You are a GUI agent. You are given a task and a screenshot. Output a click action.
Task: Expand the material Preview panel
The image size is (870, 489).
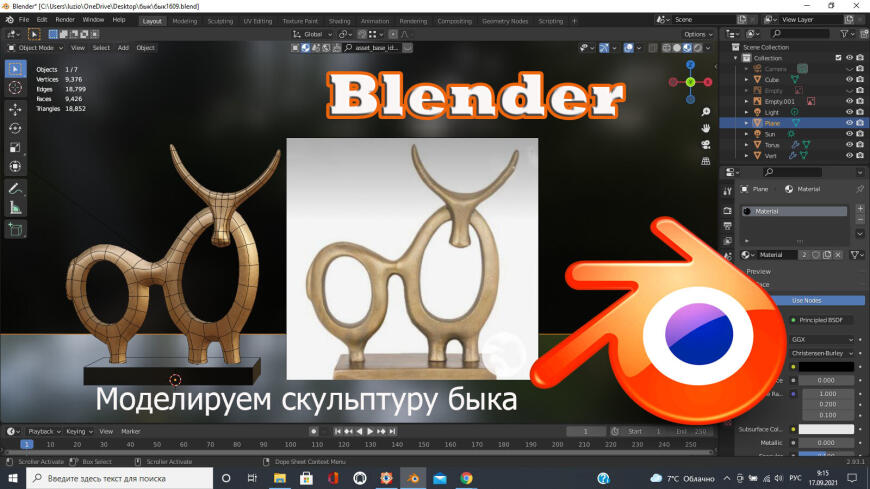tap(758, 271)
